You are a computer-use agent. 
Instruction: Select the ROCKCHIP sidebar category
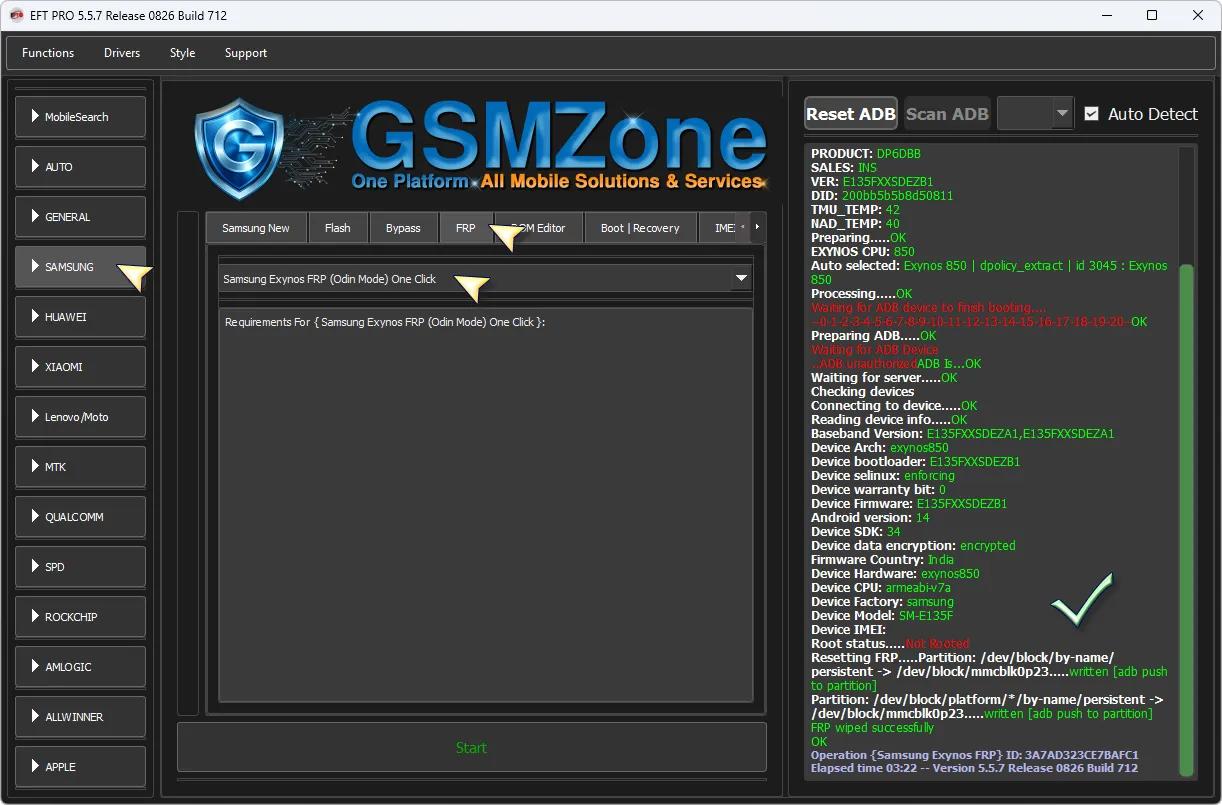(x=80, y=617)
